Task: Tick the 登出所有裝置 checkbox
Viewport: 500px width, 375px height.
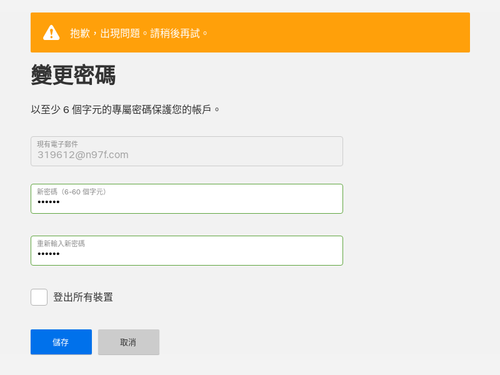Action: pos(39,297)
